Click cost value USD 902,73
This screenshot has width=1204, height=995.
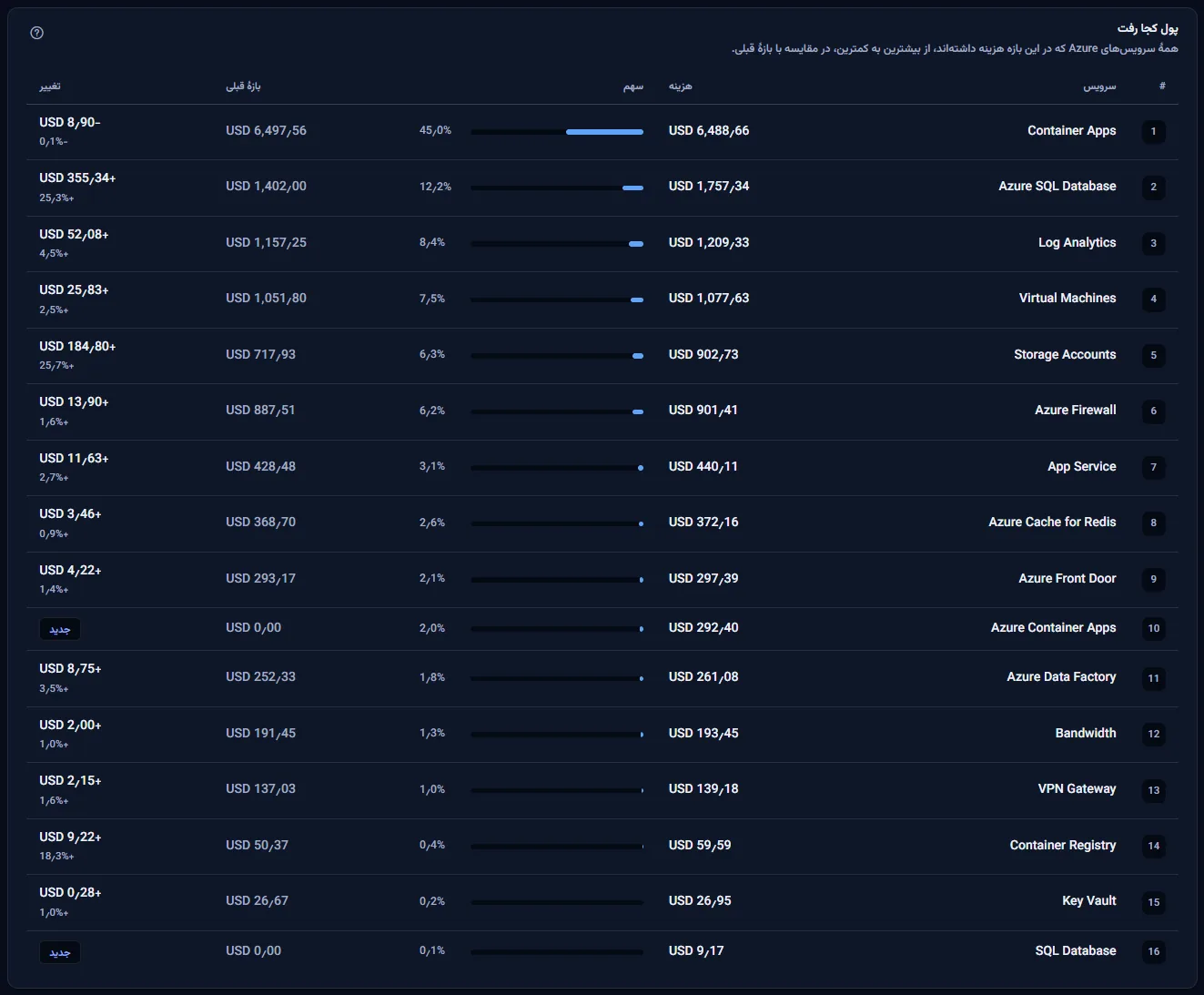(703, 354)
